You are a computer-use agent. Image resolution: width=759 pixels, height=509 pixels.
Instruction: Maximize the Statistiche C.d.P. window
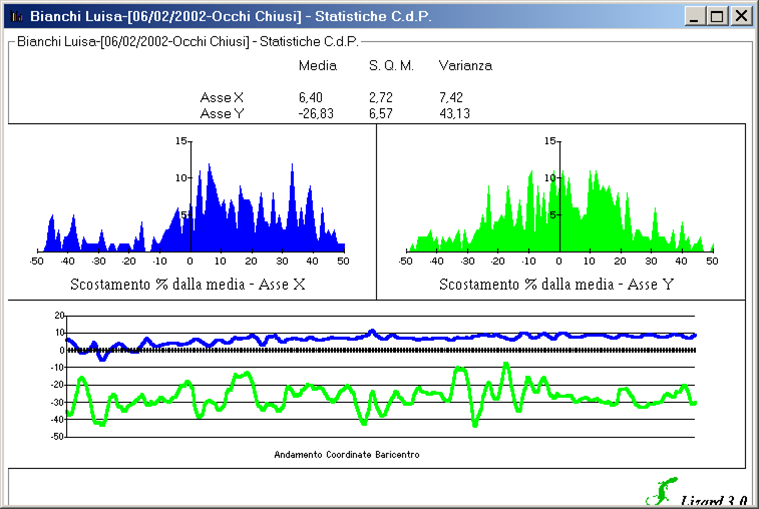pos(717,16)
